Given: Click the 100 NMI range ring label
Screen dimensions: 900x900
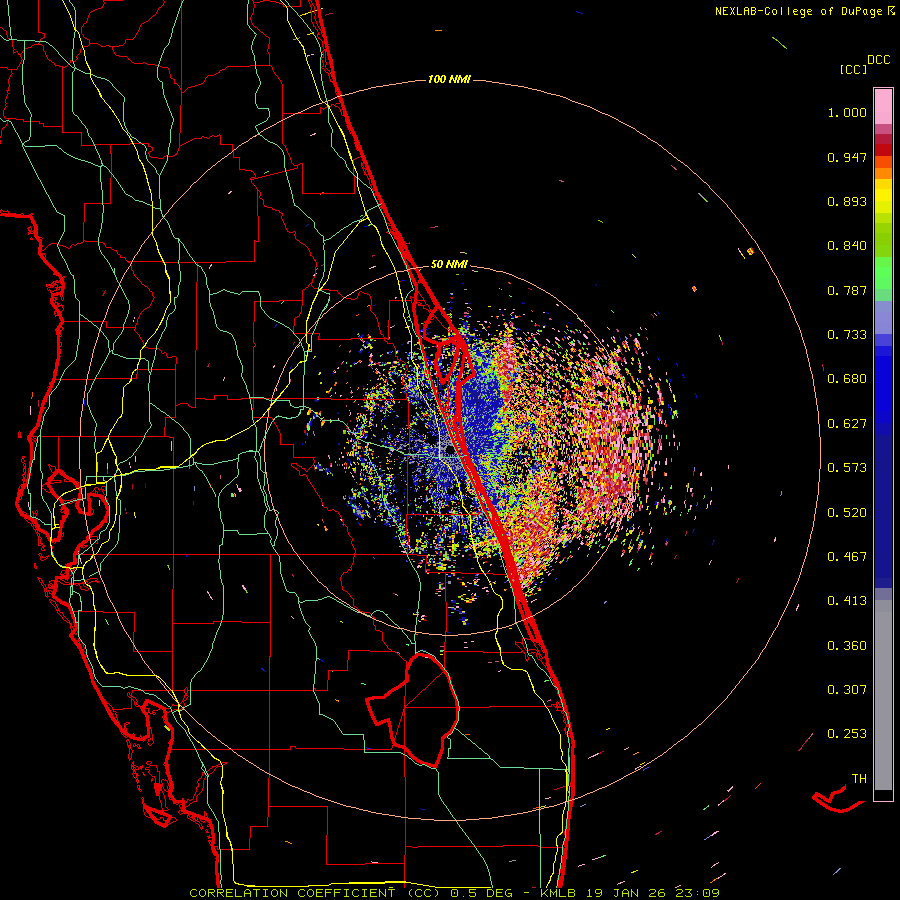Looking at the screenshot, I should coord(449,79).
